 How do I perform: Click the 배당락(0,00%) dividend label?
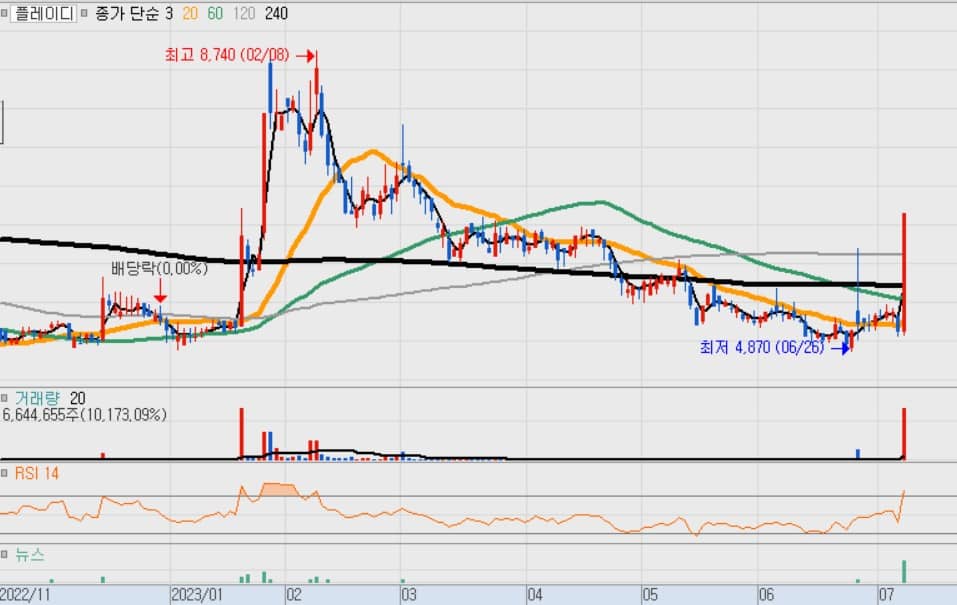(x=160, y=268)
